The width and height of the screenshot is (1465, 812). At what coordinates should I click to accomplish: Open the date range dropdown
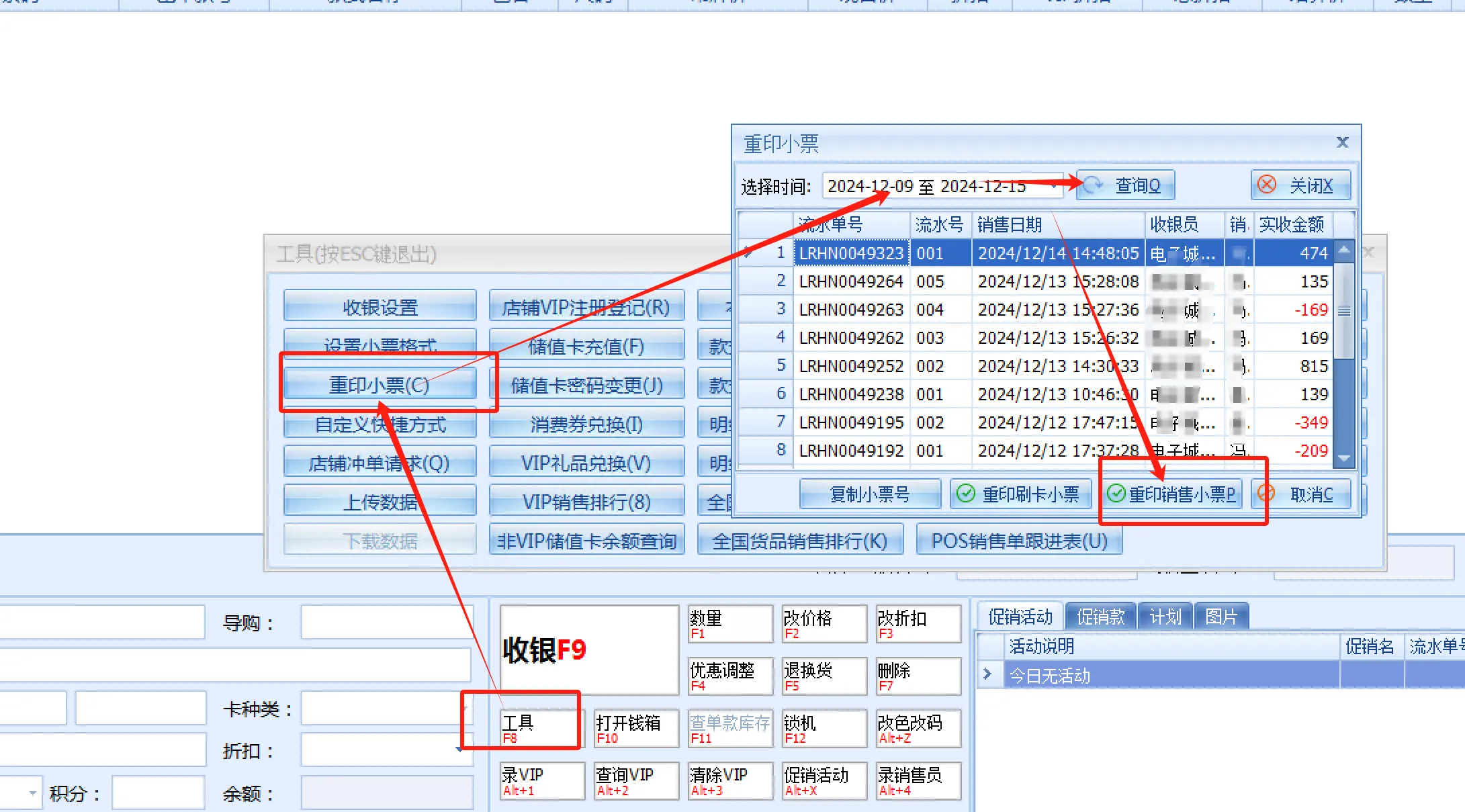coord(1055,185)
